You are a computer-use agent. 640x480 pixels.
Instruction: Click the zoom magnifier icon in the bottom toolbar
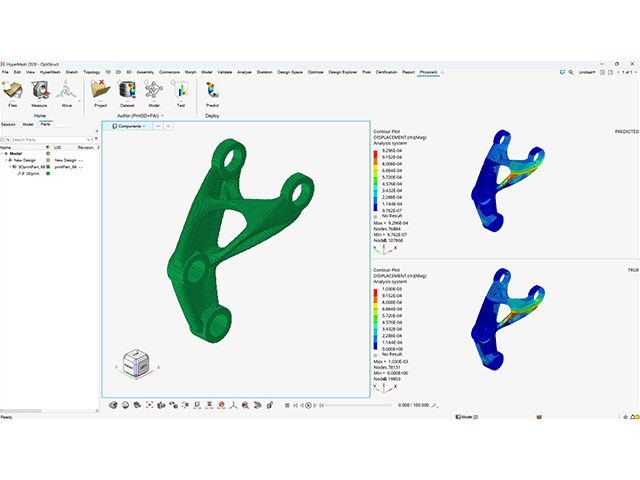pyautogui.click(x=245, y=405)
